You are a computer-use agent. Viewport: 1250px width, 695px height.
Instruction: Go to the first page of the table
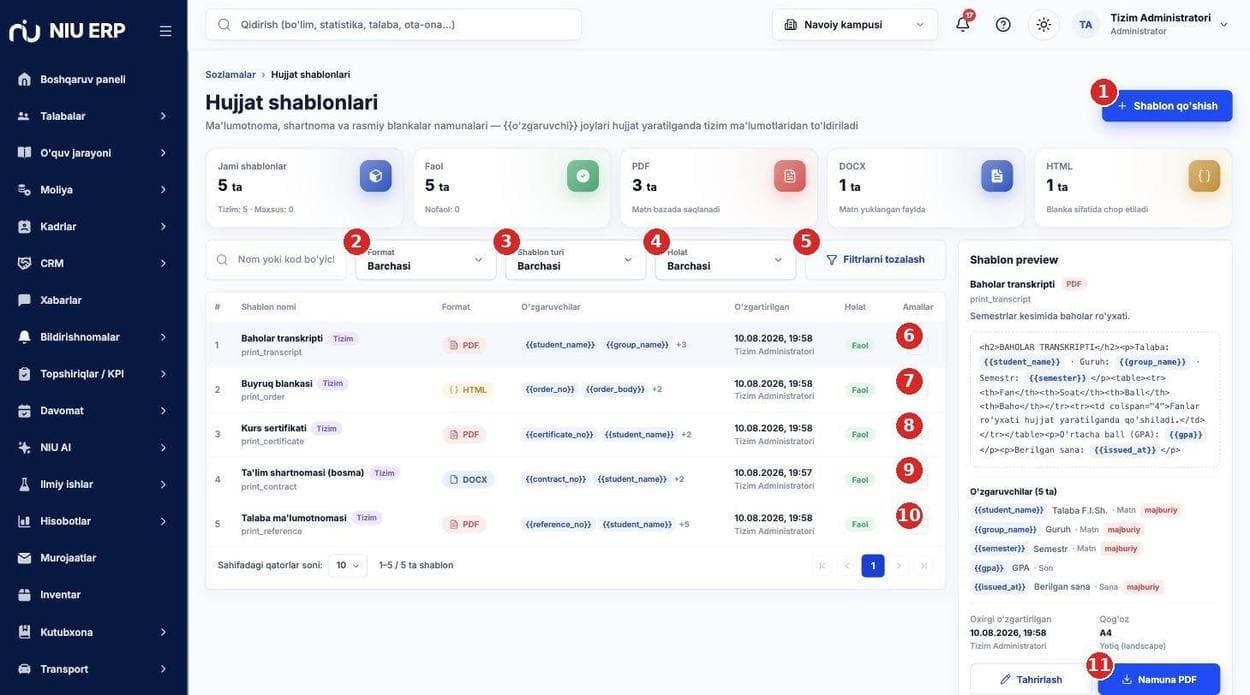pos(822,566)
